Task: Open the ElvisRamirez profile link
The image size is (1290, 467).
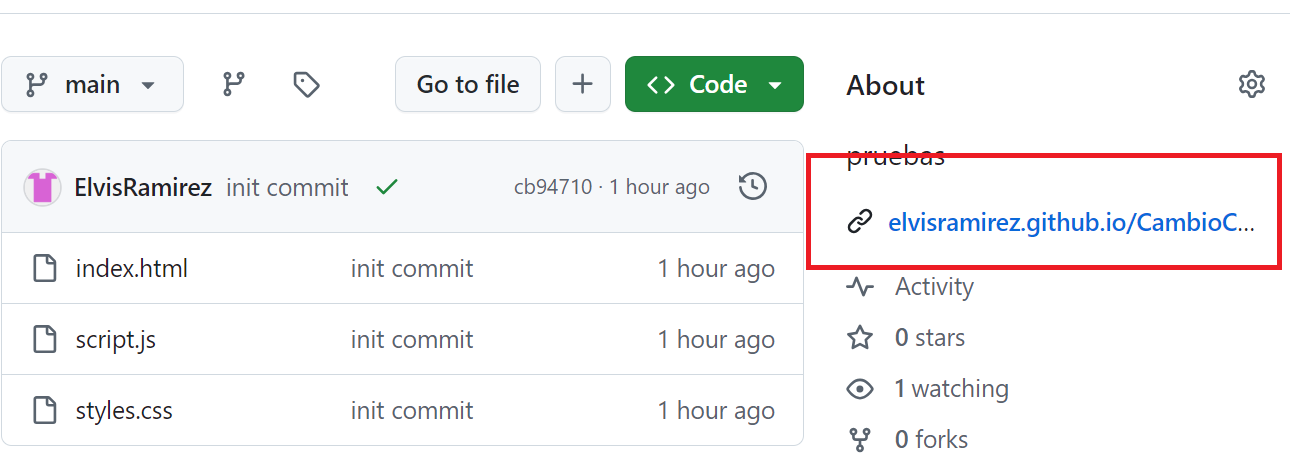Action: pyautogui.click(x=143, y=187)
